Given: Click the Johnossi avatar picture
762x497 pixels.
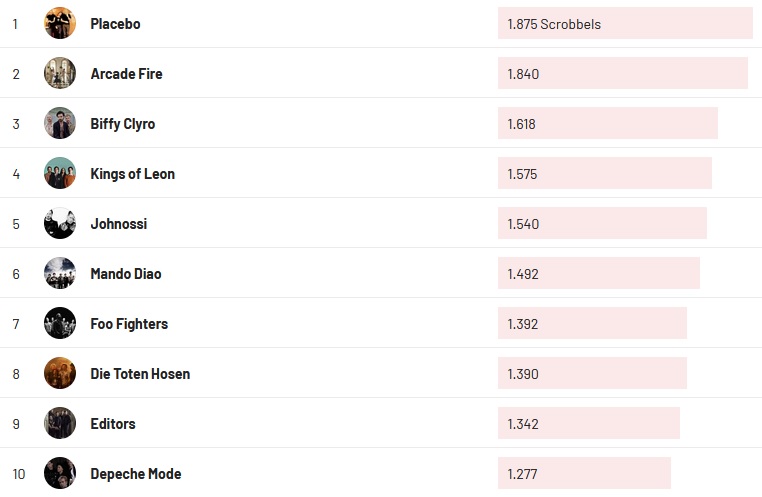Looking at the screenshot, I should click(x=60, y=223).
